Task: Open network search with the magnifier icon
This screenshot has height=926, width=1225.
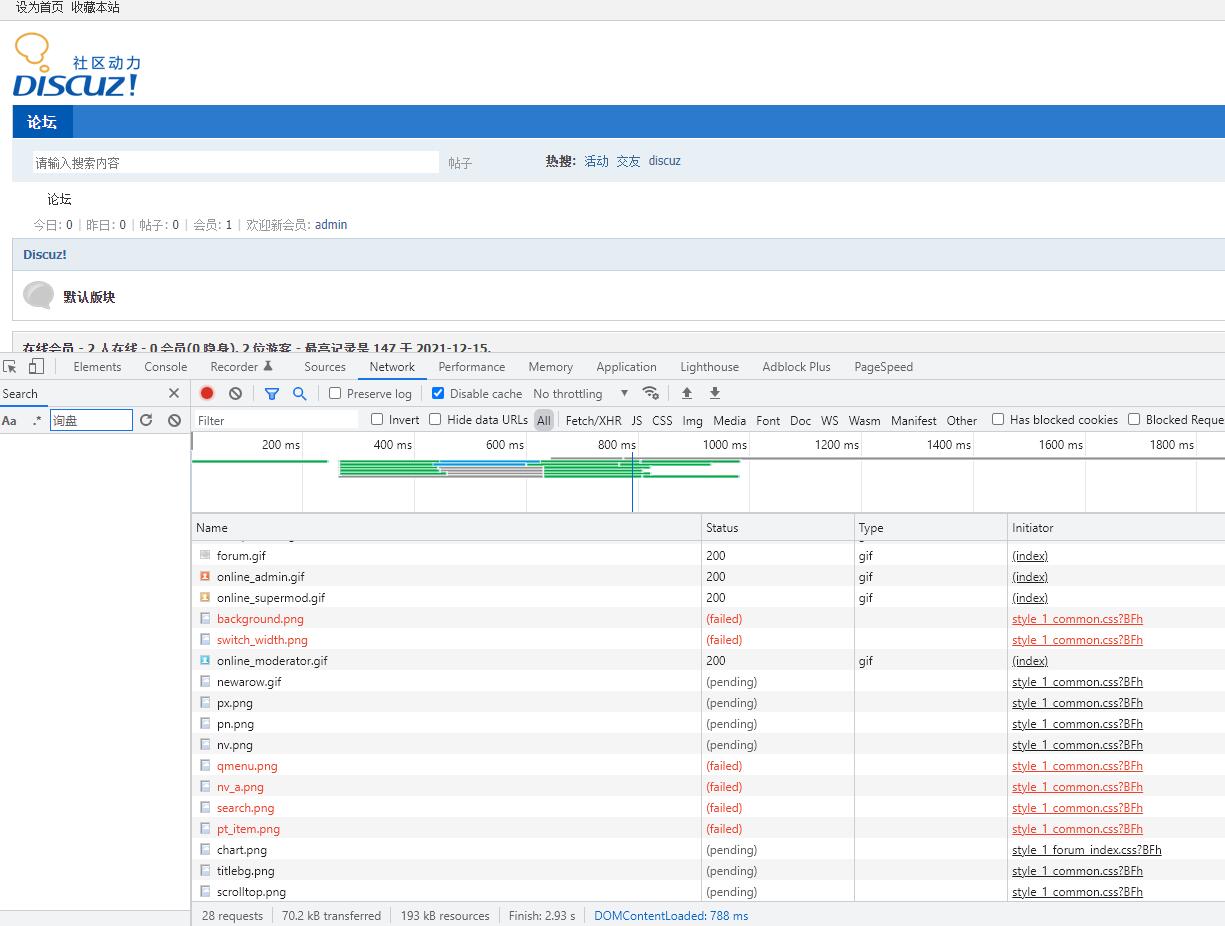Action: [299, 394]
